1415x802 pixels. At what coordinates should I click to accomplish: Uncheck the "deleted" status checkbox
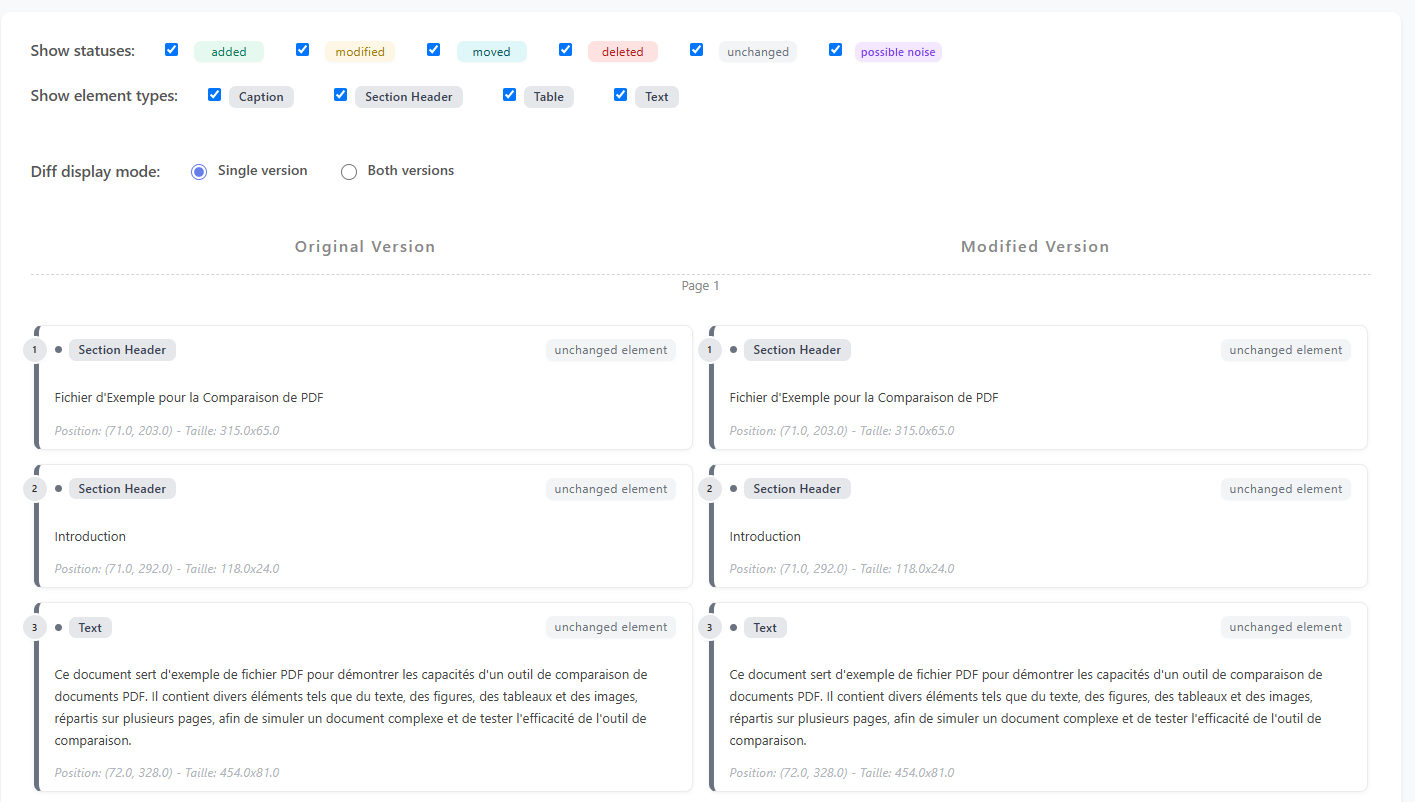pos(565,48)
